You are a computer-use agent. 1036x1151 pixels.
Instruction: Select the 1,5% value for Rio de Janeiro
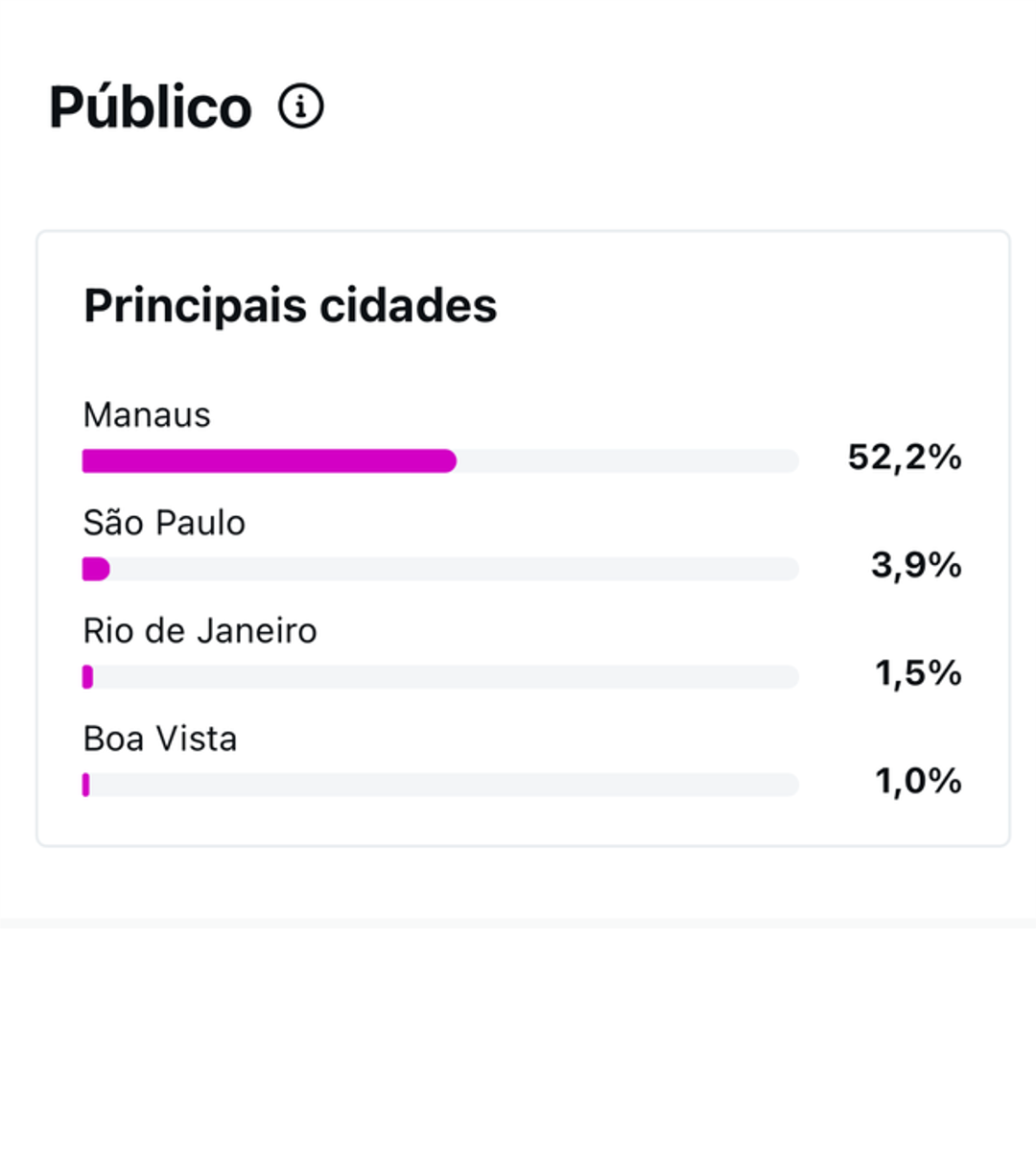tap(917, 674)
